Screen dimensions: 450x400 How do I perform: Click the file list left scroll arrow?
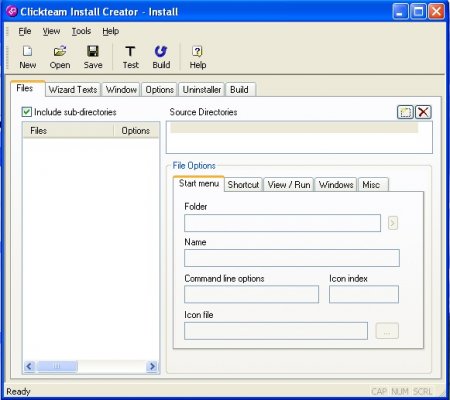(29, 366)
